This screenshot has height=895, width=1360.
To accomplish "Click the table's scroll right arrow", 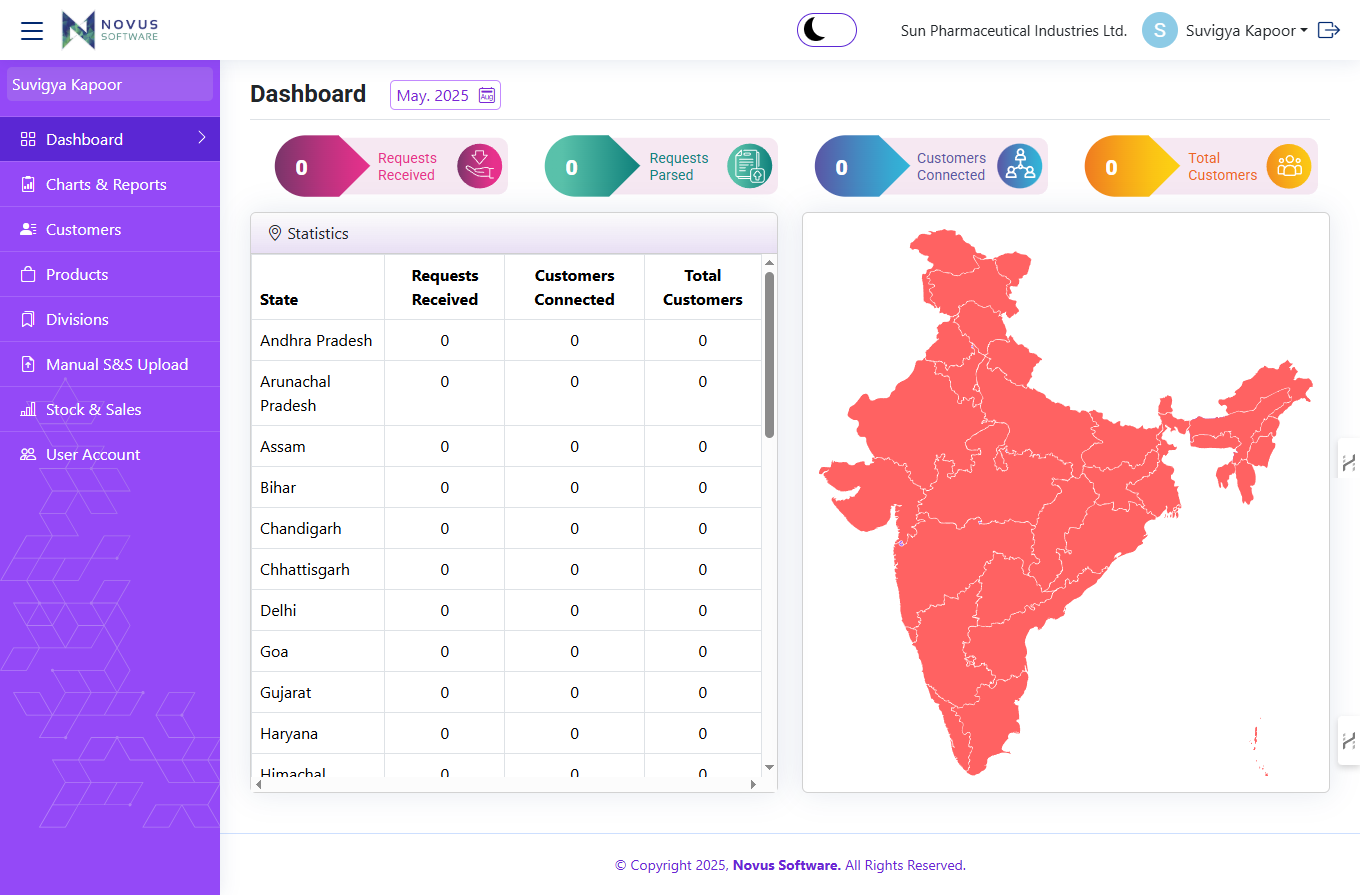I will (x=753, y=785).
